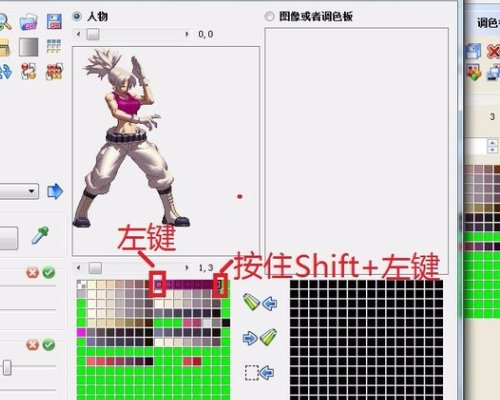Click the upper red X cancel icon
Screen dimensions: 500x400
click(33, 273)
